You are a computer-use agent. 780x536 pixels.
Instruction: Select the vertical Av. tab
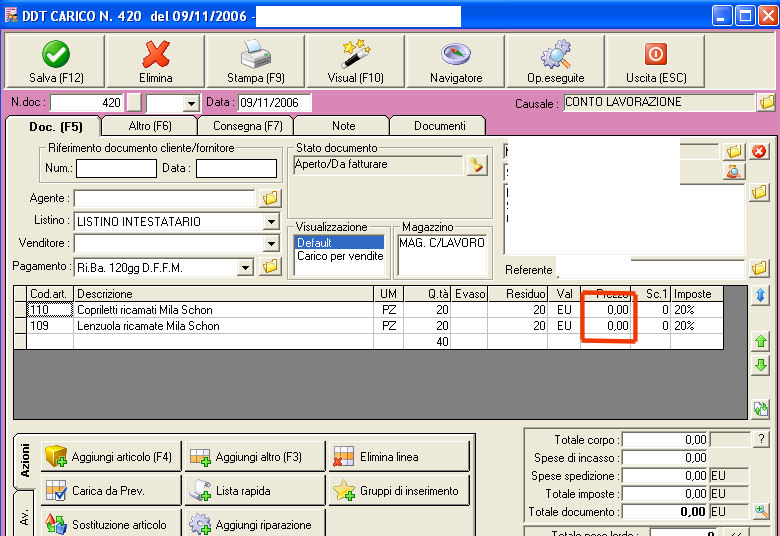coord(24,516)
